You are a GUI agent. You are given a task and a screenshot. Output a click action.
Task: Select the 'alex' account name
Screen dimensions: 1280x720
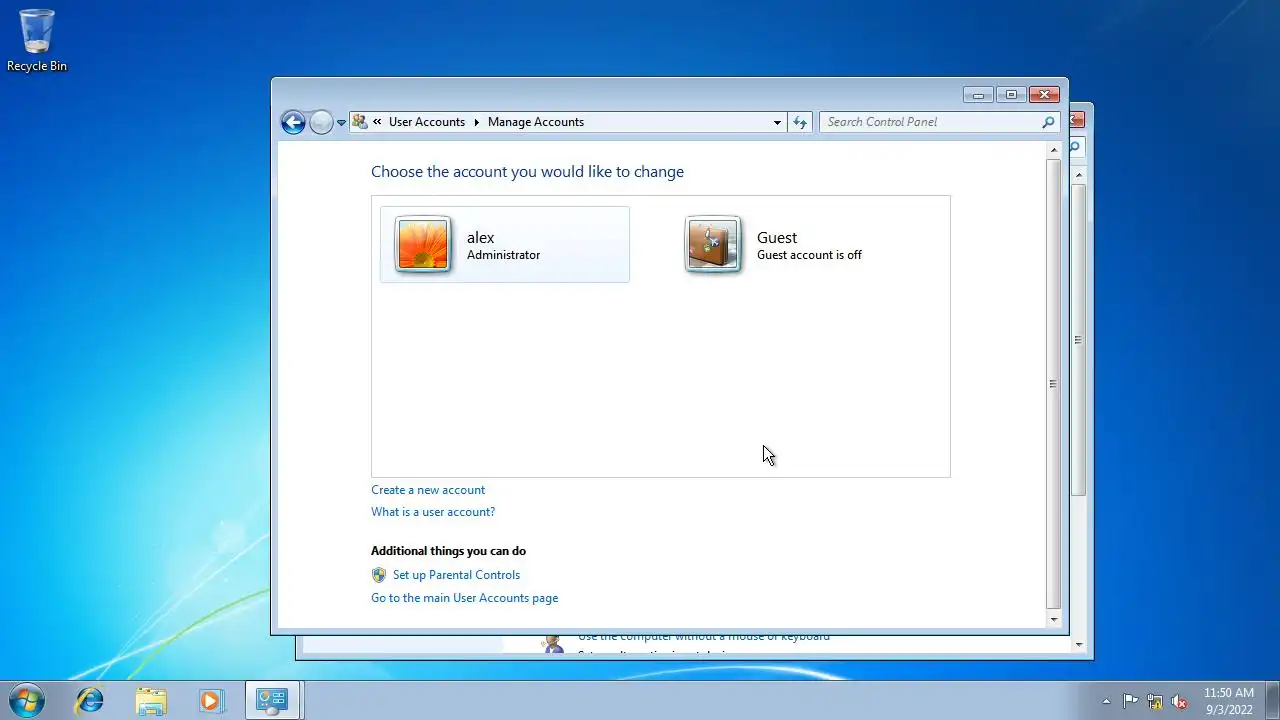[481, 238]
